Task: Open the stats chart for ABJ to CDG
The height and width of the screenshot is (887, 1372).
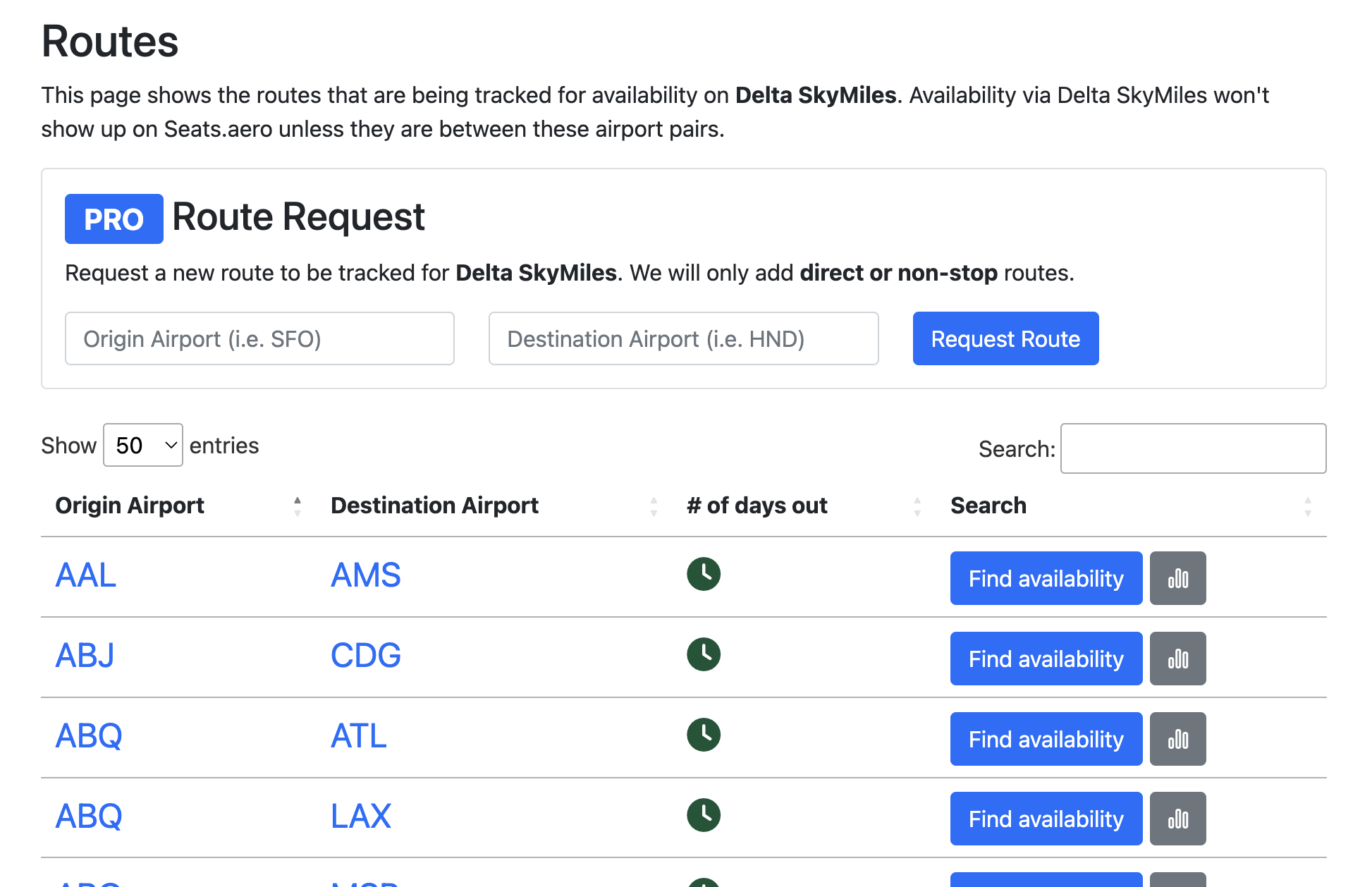Action: click(1177, 659)
